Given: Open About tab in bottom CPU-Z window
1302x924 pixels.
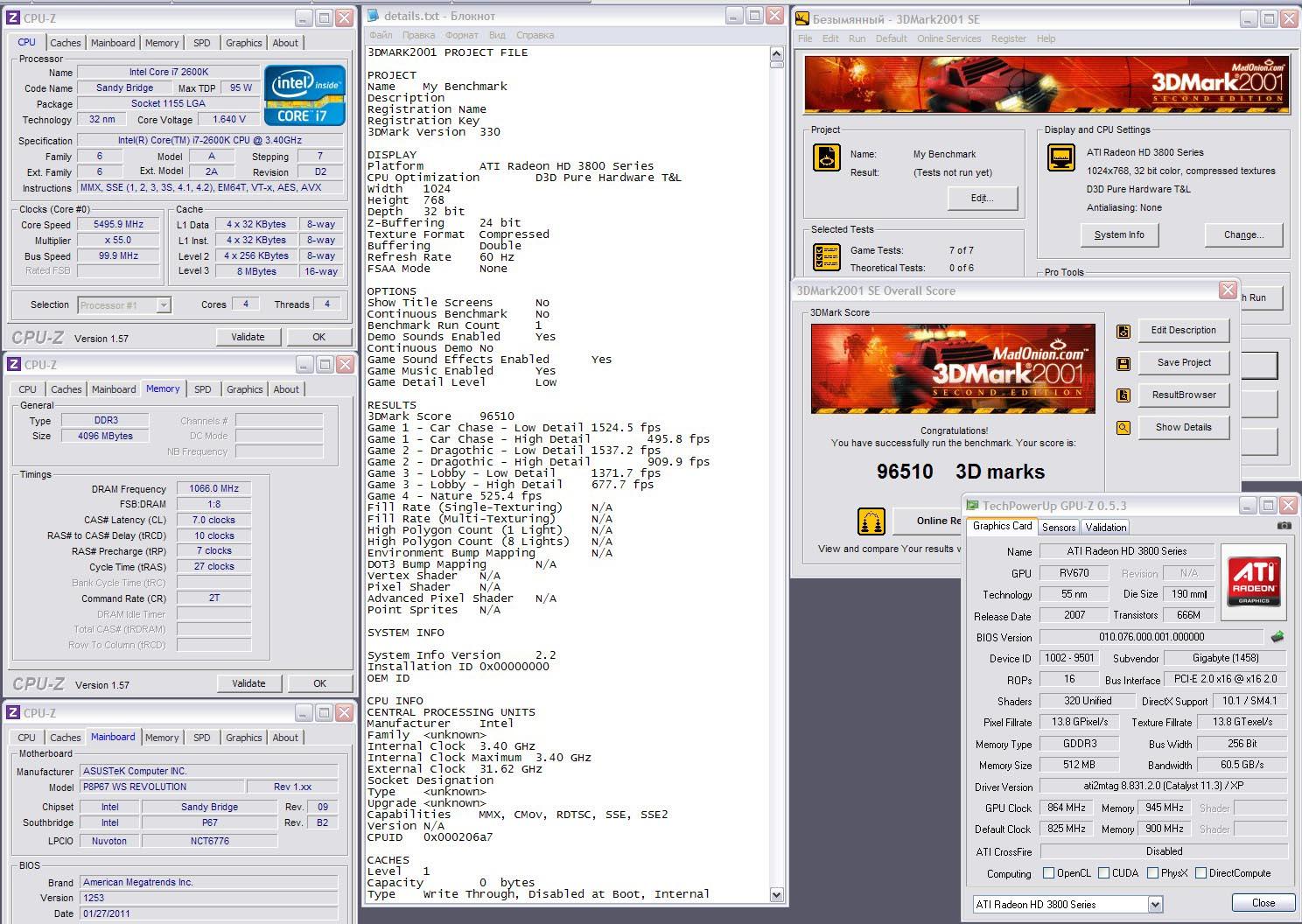Looking at the screenshot, I should 285,738.
